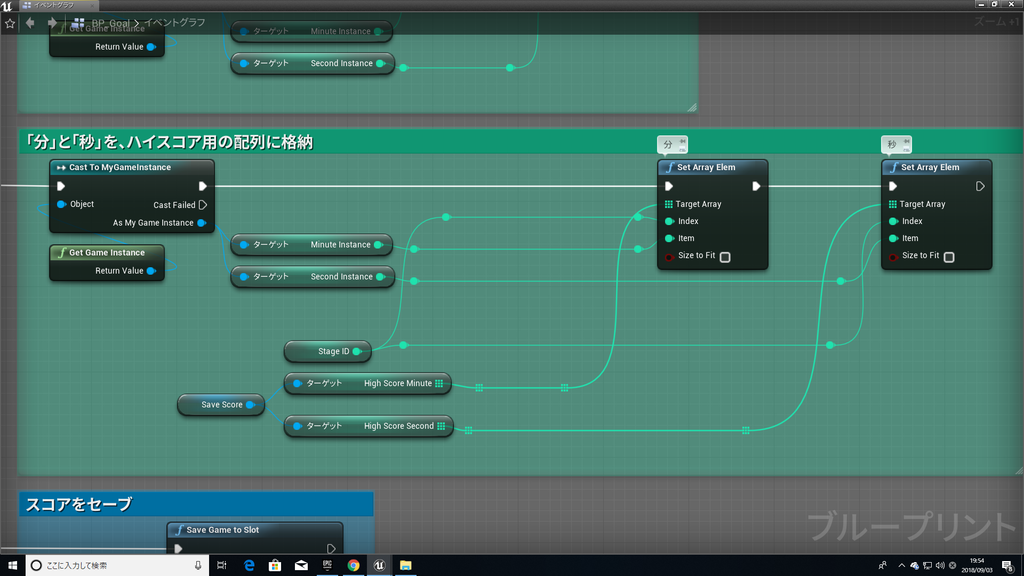The width and height of the screenshot is (1024, 576).
Task: Click the taskbar microphone search icon
Action: [x=198, y=566]
